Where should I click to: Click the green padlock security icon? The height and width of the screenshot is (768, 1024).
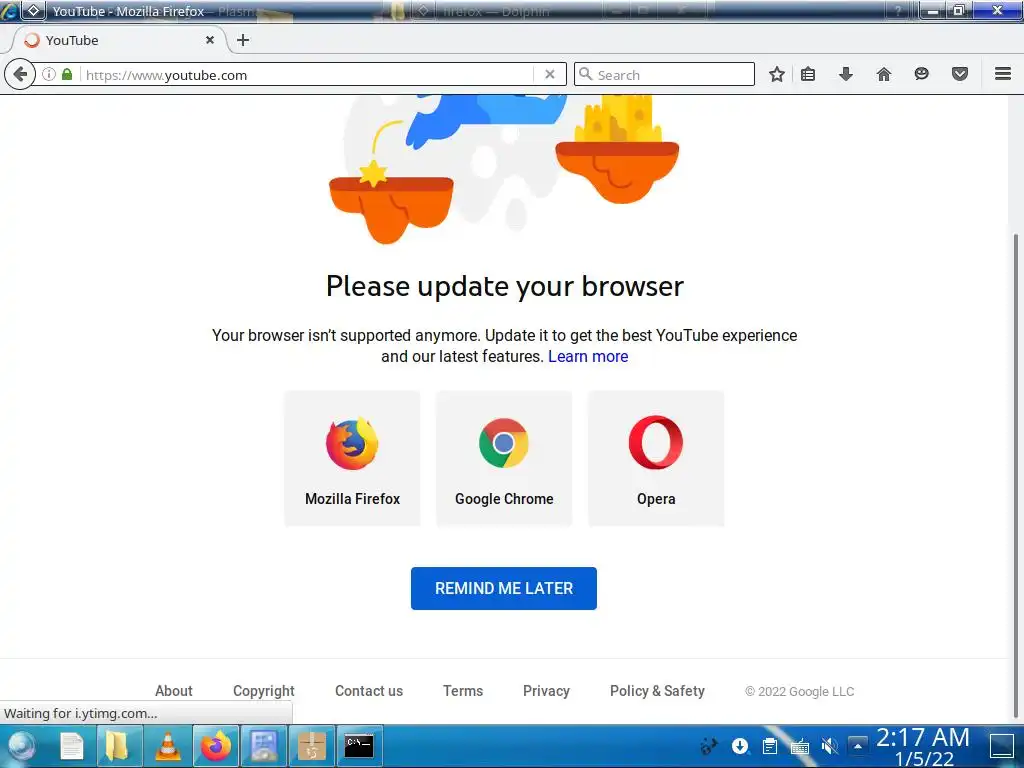[x=67, y=74]
